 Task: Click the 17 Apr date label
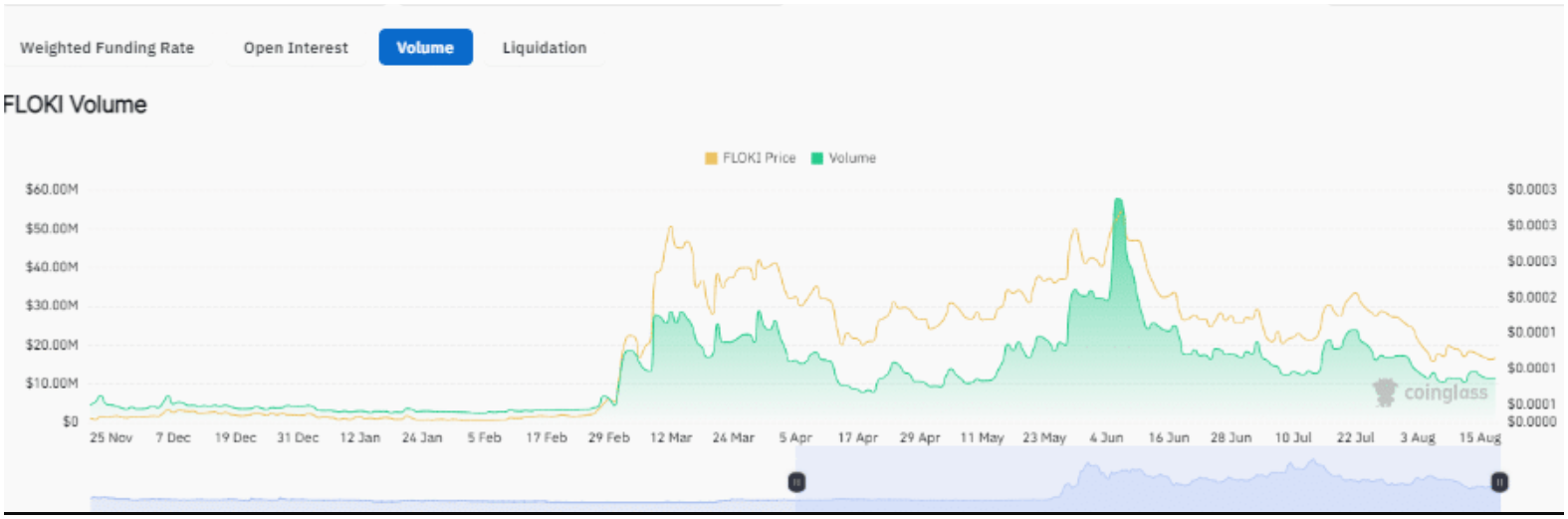pos(857,437)
